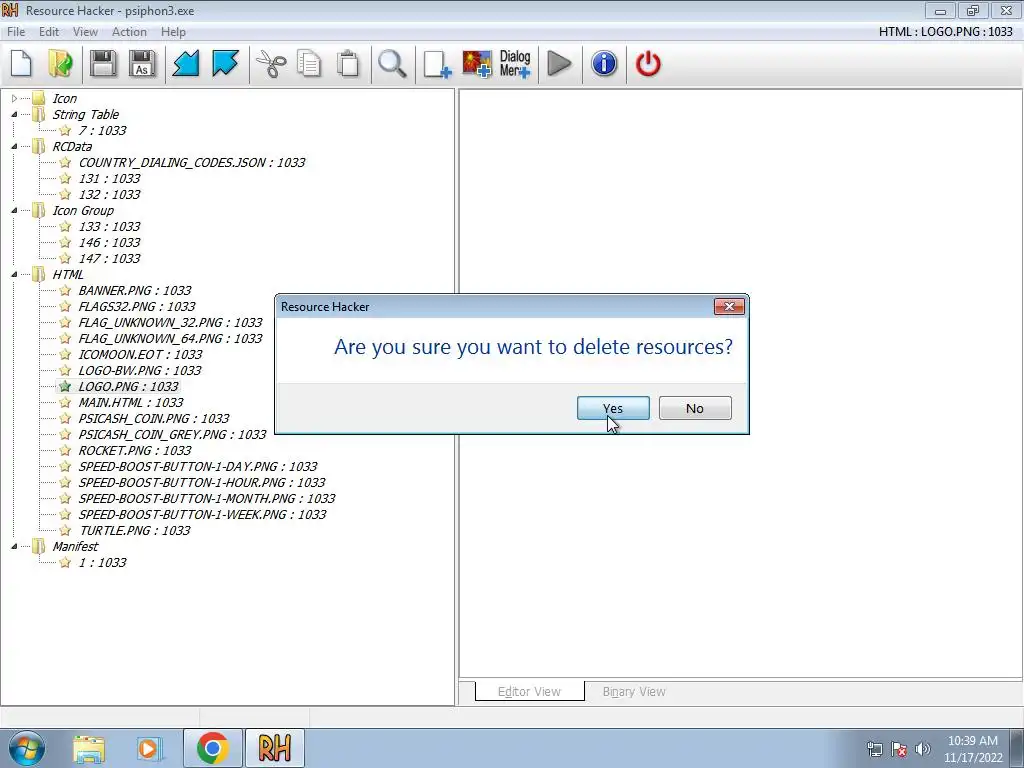Click the Cut scissors icon
The image size is (1024, 768).
pos(270,64)
